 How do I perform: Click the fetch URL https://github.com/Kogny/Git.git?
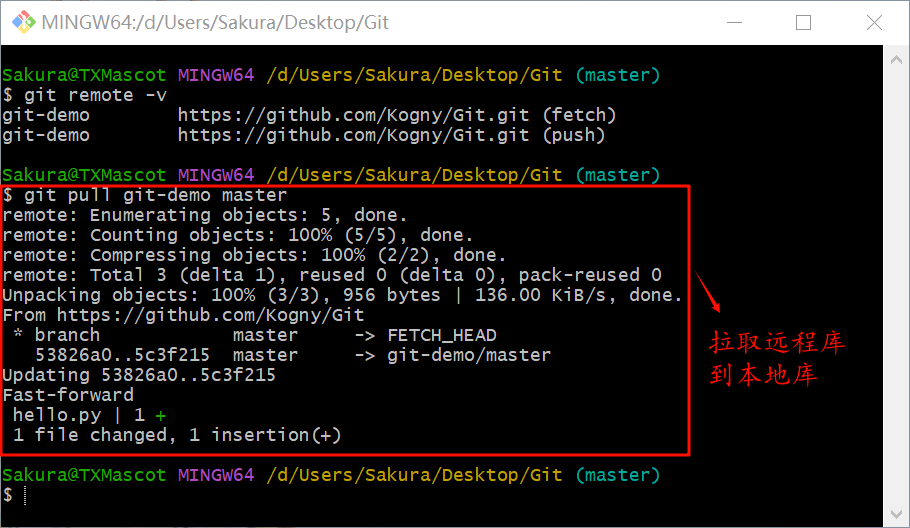pyautogui.click(x=353, y=115)
